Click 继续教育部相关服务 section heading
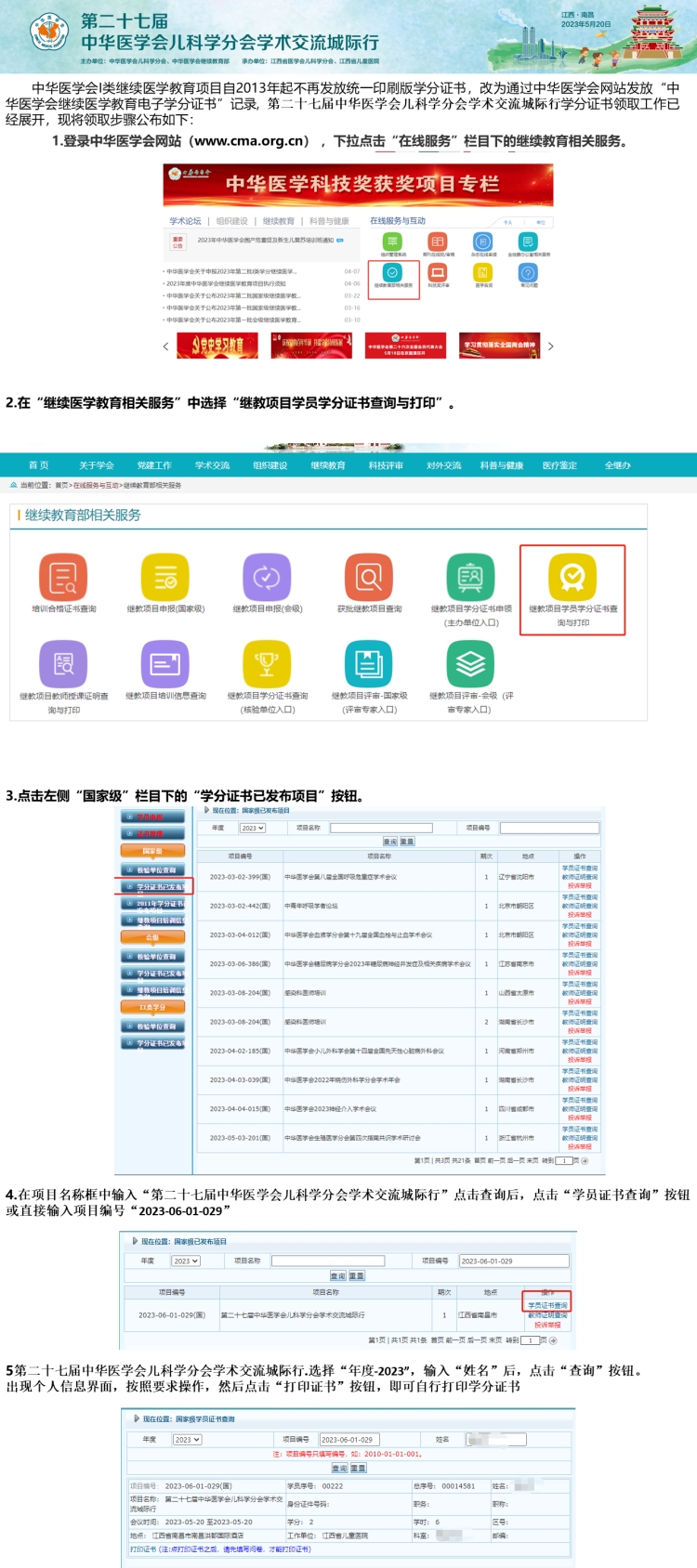This screenshot has height=1568, width=697. coord(83,516)
